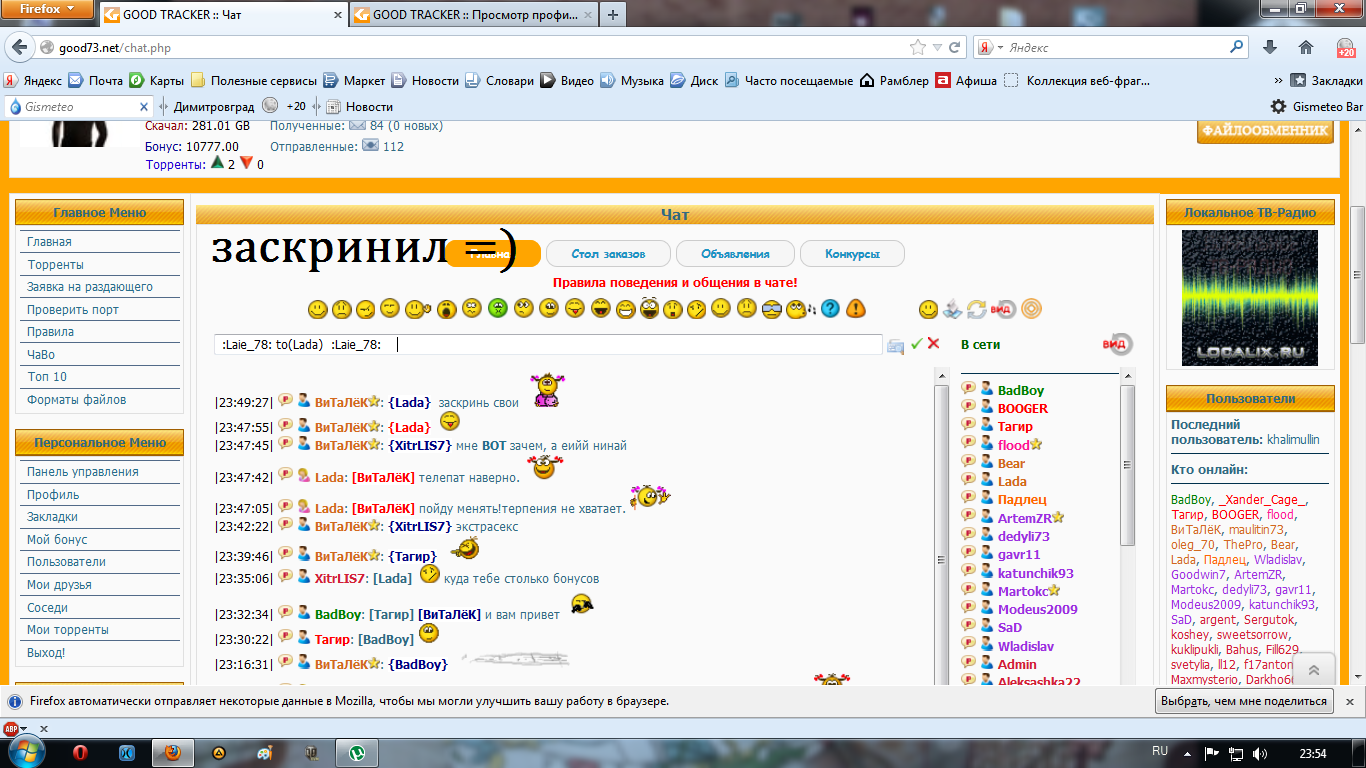
Task: Insert the orange exclamation warning emoticon
Action: (x=855, y=309)
